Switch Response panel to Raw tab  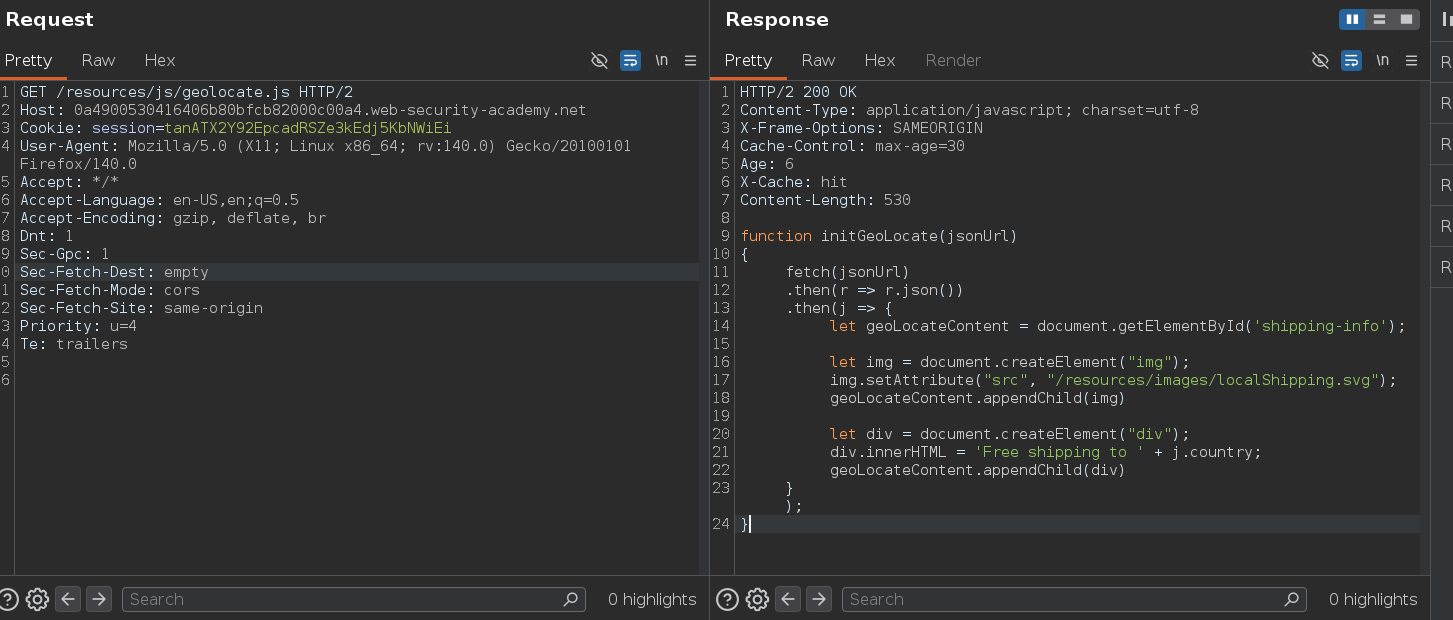(818, 60)
